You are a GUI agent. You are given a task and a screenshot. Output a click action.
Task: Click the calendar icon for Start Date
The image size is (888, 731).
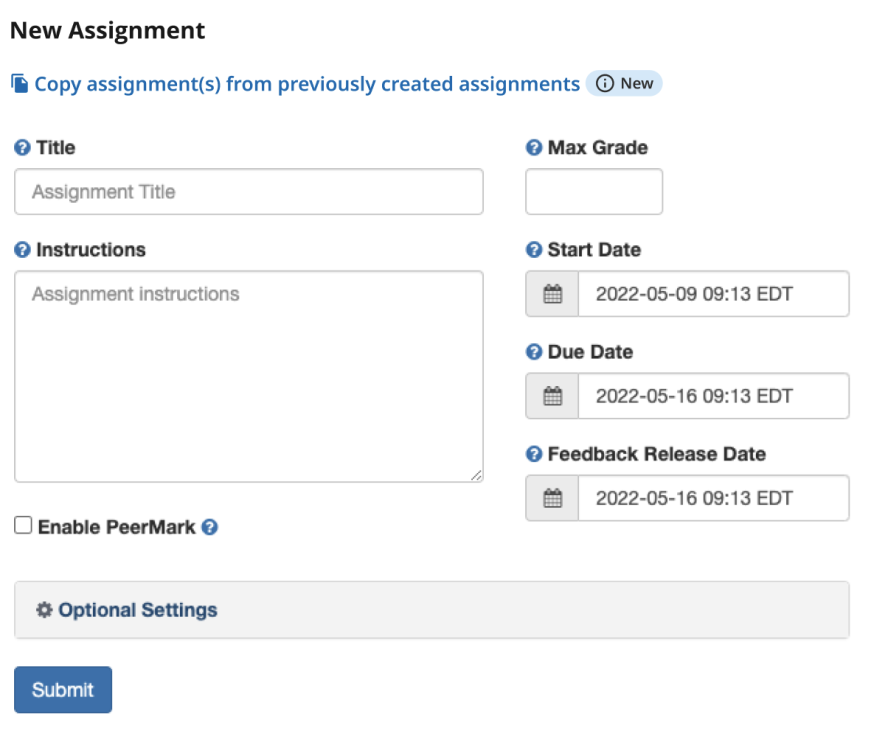[x=552, y=293]
